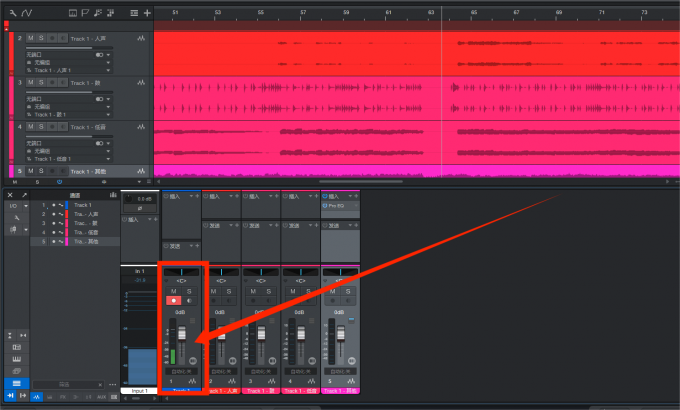Viewport: 680px width, 410px height.
Task: Open the marker track flag icon
Action: tap(85, 13)
